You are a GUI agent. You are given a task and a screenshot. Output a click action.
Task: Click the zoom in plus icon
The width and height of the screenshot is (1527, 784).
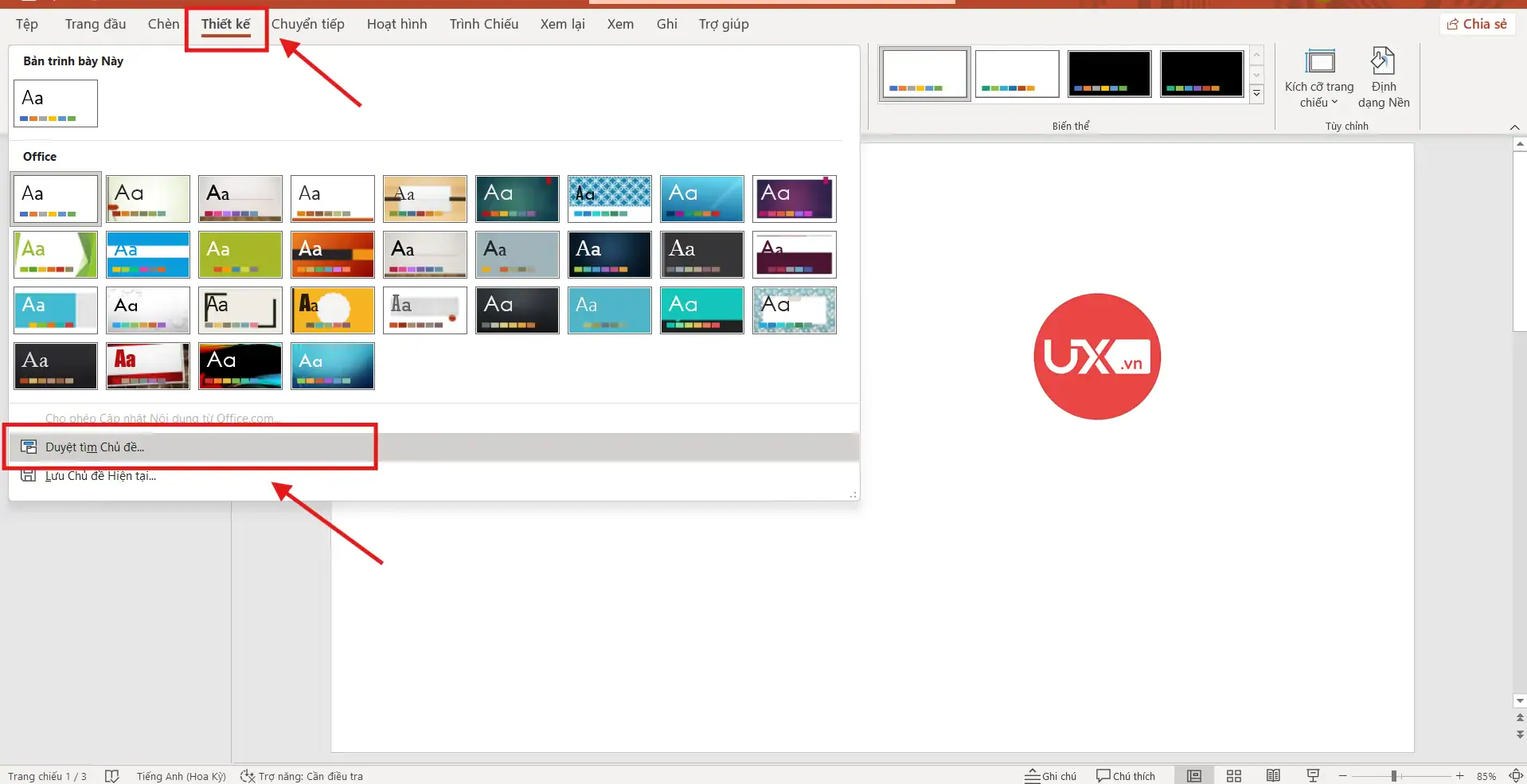pyautogui.click(x=1459, y=776)
